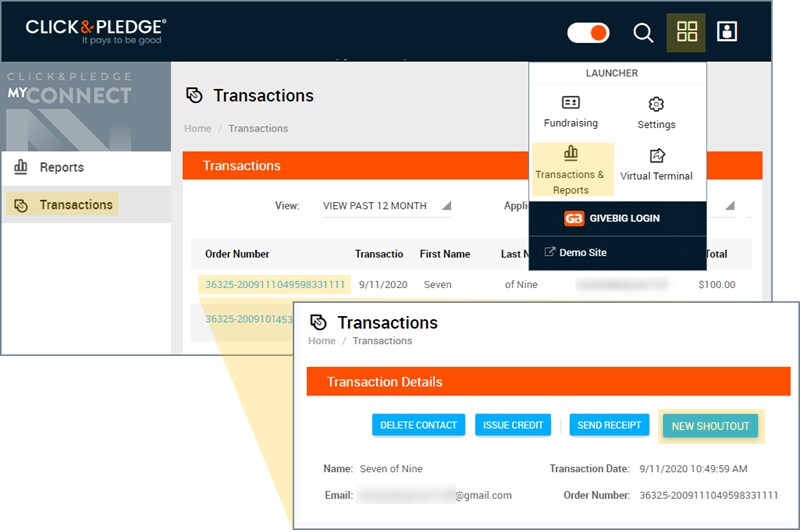
Task: Open the user profile icon
Action: pos(726,31)
